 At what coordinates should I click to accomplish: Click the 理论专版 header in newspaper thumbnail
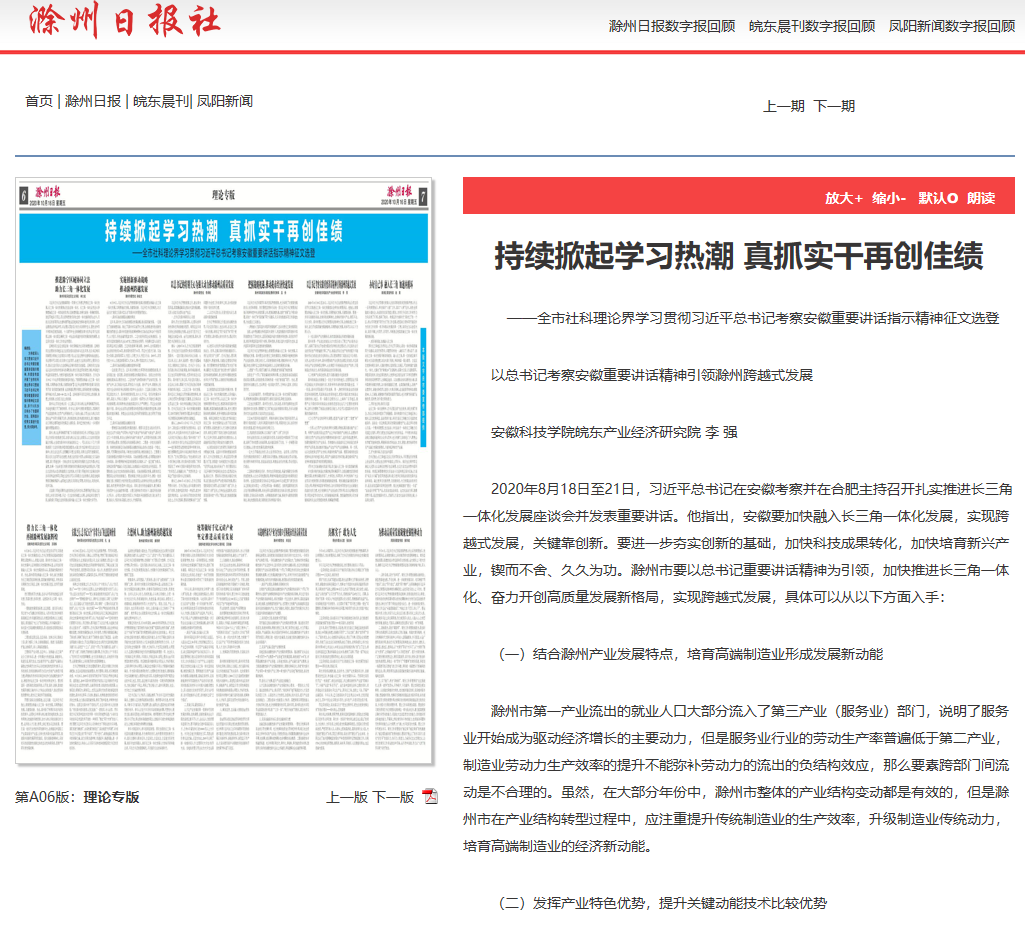point(224,195)
